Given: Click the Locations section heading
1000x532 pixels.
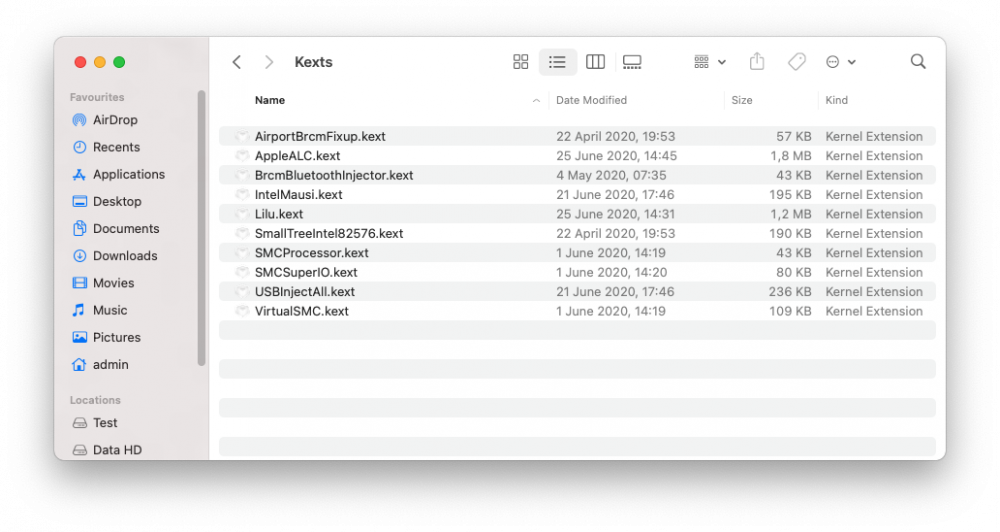Looking at the screenshot, I should [x=95, y=400].
